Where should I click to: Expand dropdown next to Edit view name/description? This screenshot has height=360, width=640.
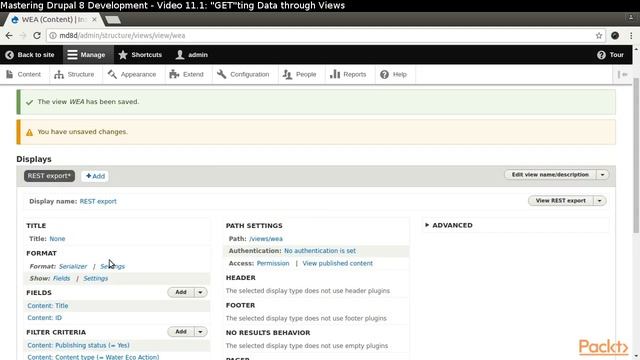click(602, 175)
